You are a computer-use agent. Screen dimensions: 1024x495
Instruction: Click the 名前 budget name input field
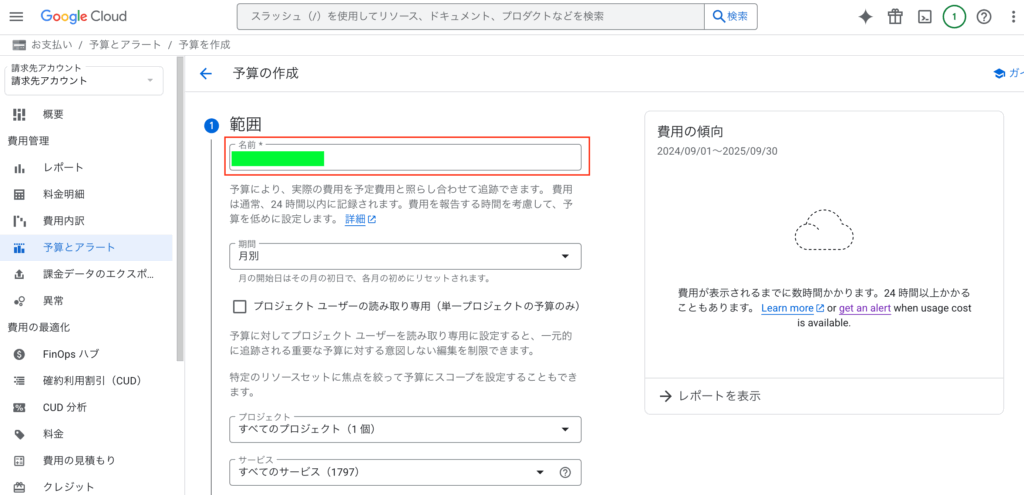(x=405, y=157)
